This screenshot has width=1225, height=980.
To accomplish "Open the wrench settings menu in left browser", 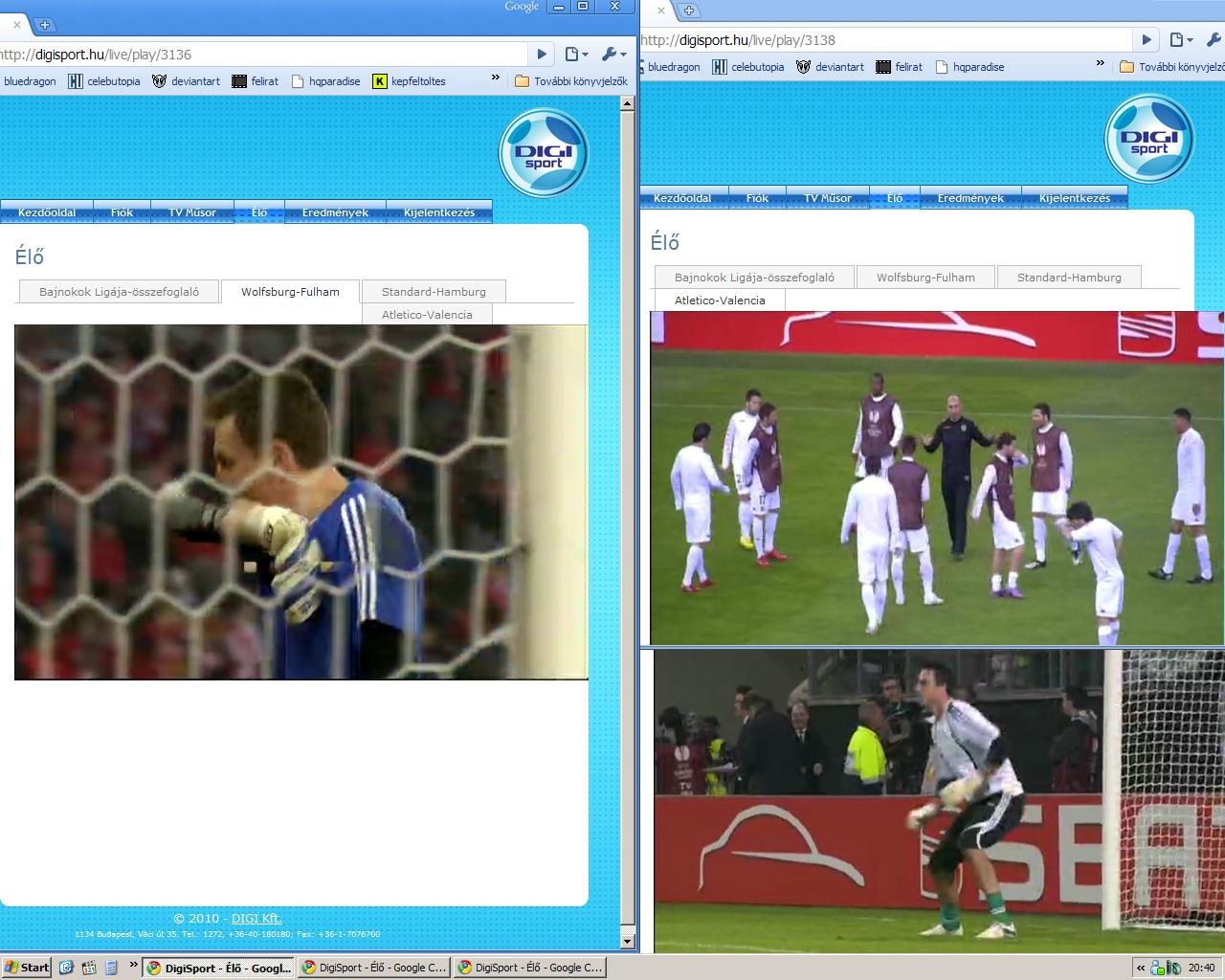I will (x=612, y=55).
